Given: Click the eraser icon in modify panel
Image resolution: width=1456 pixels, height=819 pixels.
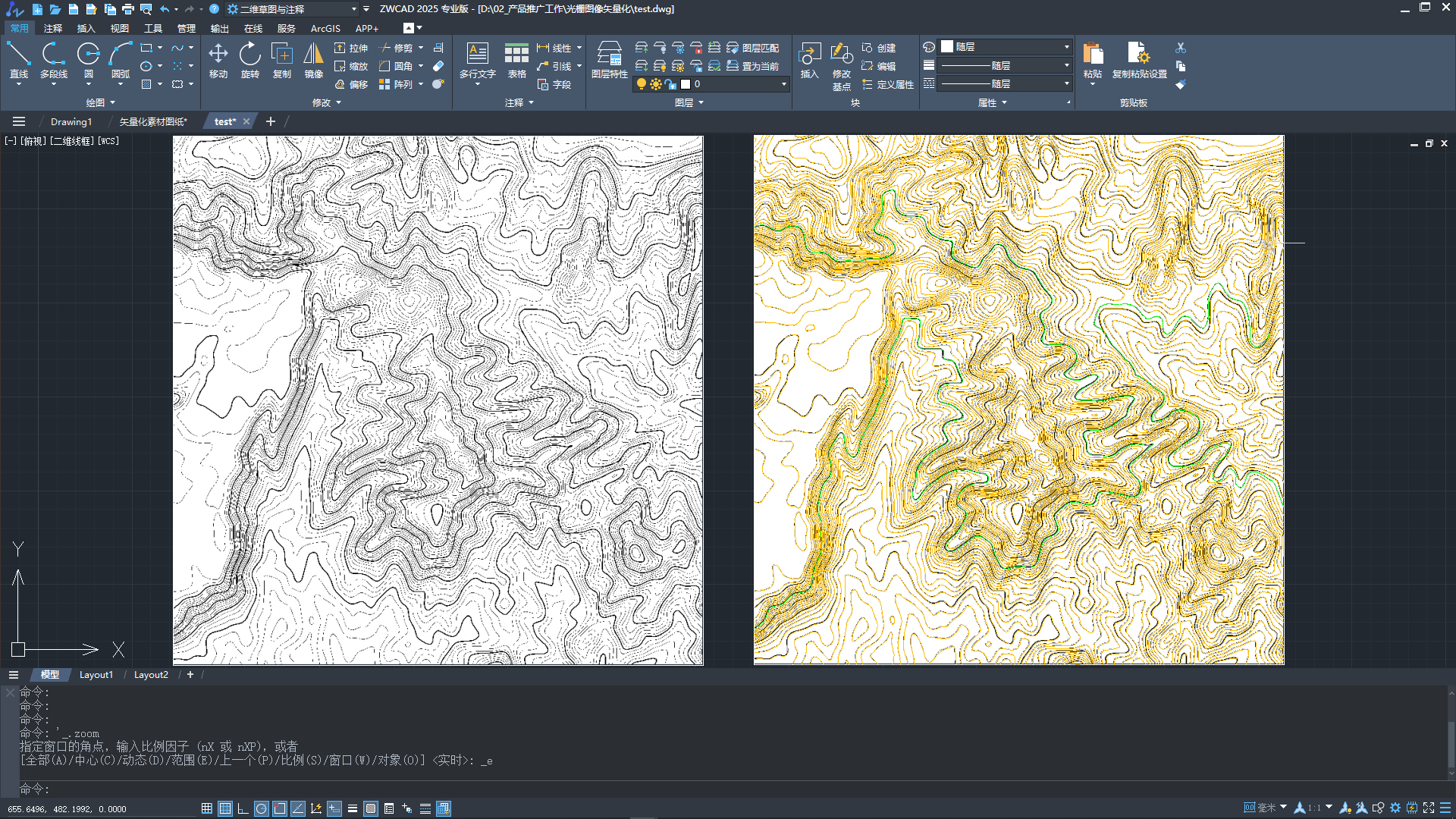Looking at the screenshot, I should [438, 66].
